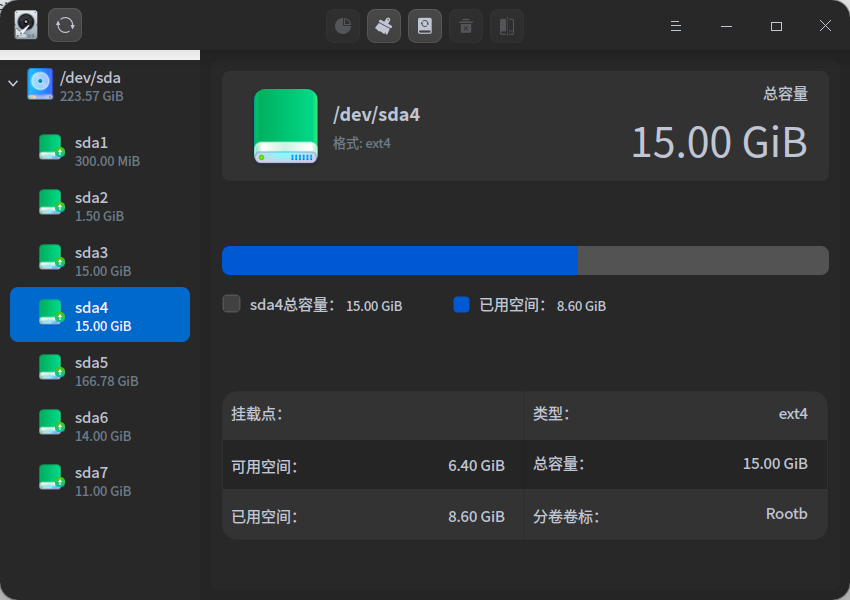Click the blue used space legend swatch

coord(461,305)
